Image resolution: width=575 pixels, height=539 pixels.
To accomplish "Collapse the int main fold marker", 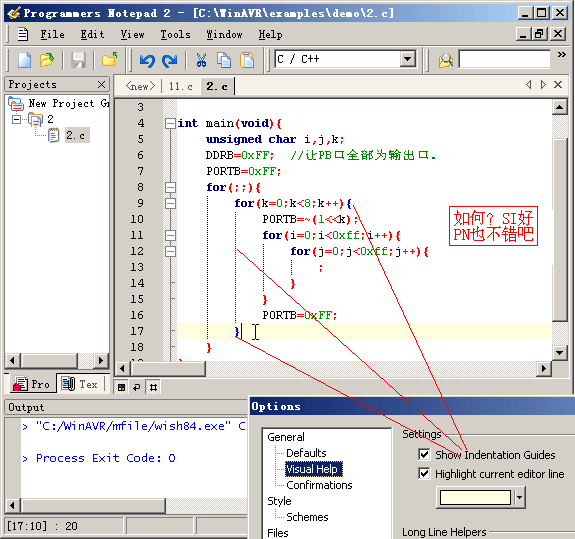I will pyautogui.click(x=170, y=123).
